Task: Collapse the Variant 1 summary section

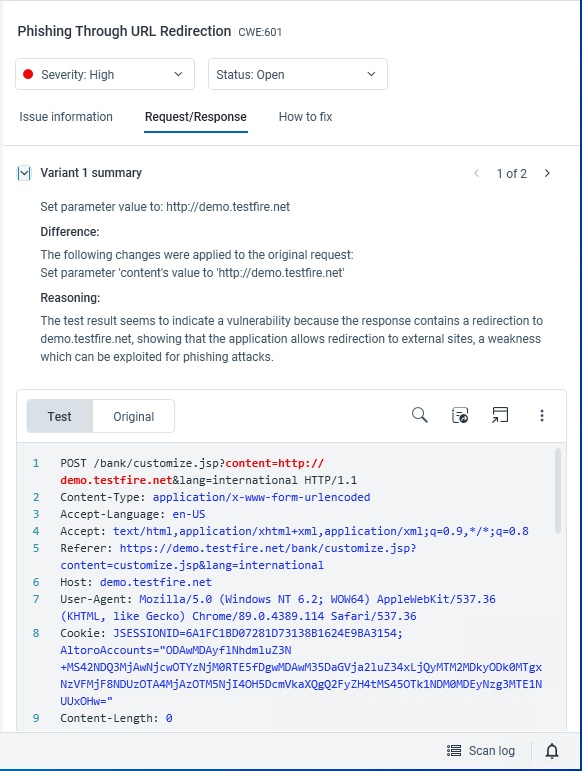Action: (x=24, y=173)
